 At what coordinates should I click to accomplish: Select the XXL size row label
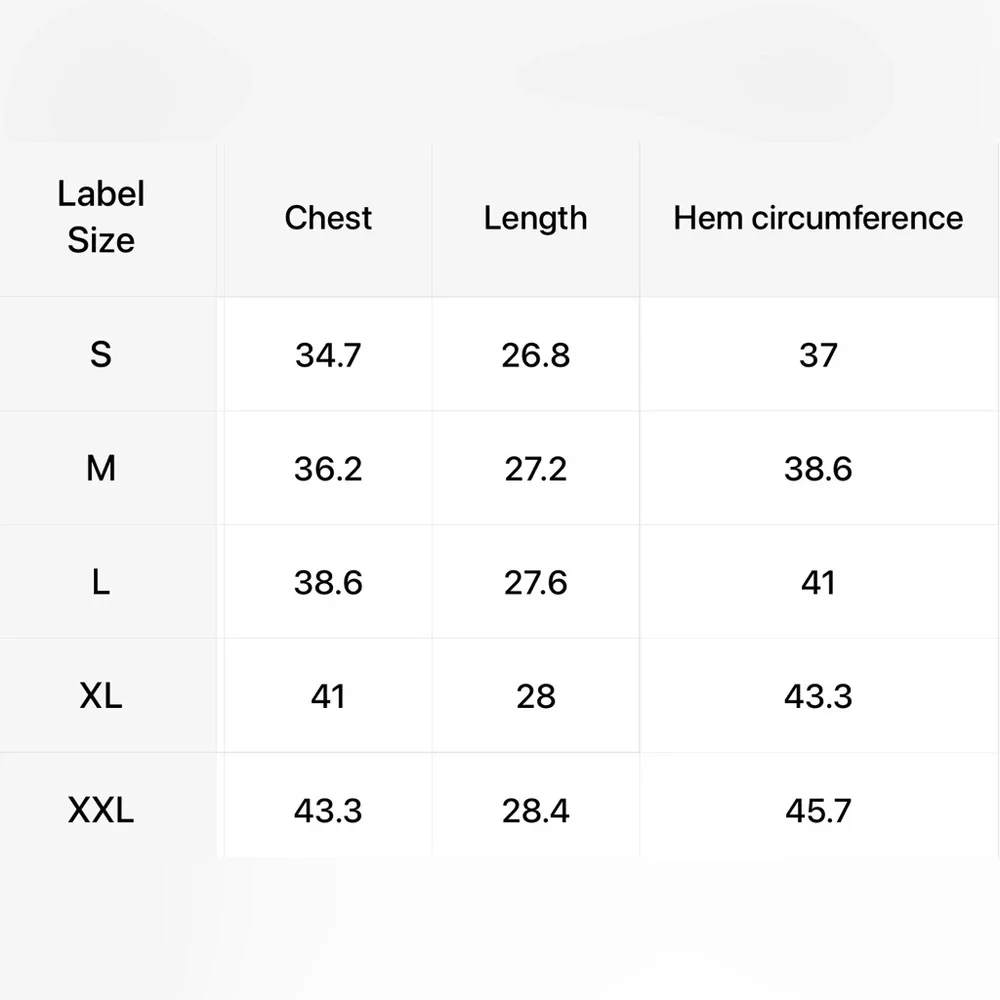(101, 810)
